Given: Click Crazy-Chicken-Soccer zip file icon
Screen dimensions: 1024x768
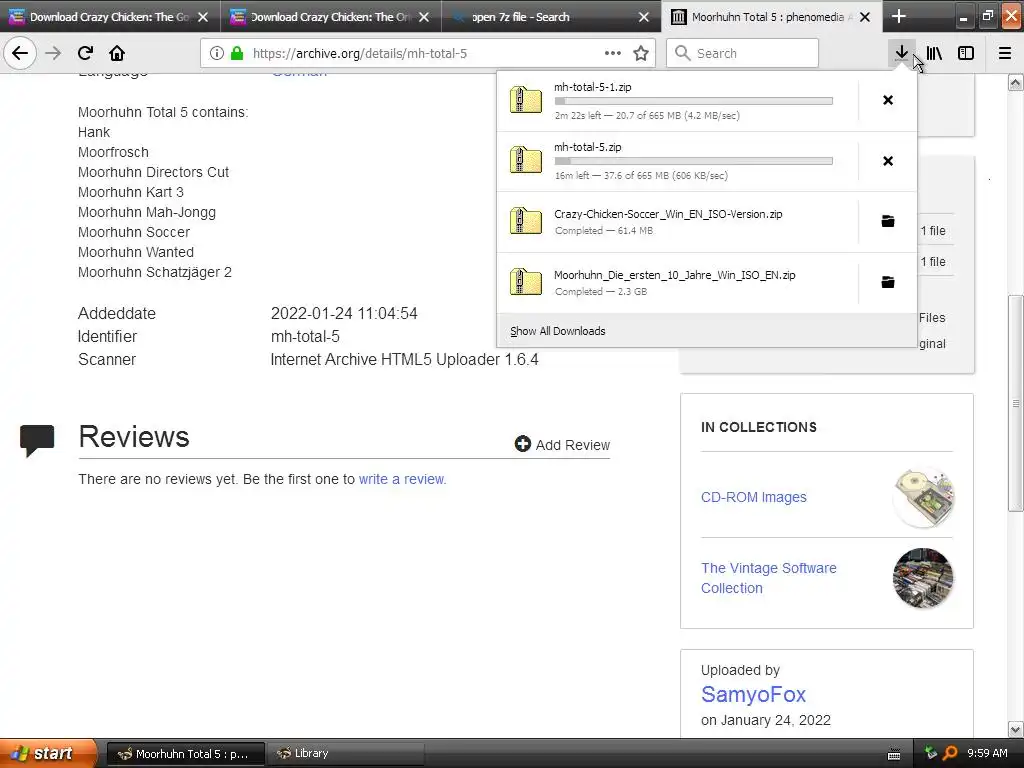Looking at the screenshot, I should [526, 221].
